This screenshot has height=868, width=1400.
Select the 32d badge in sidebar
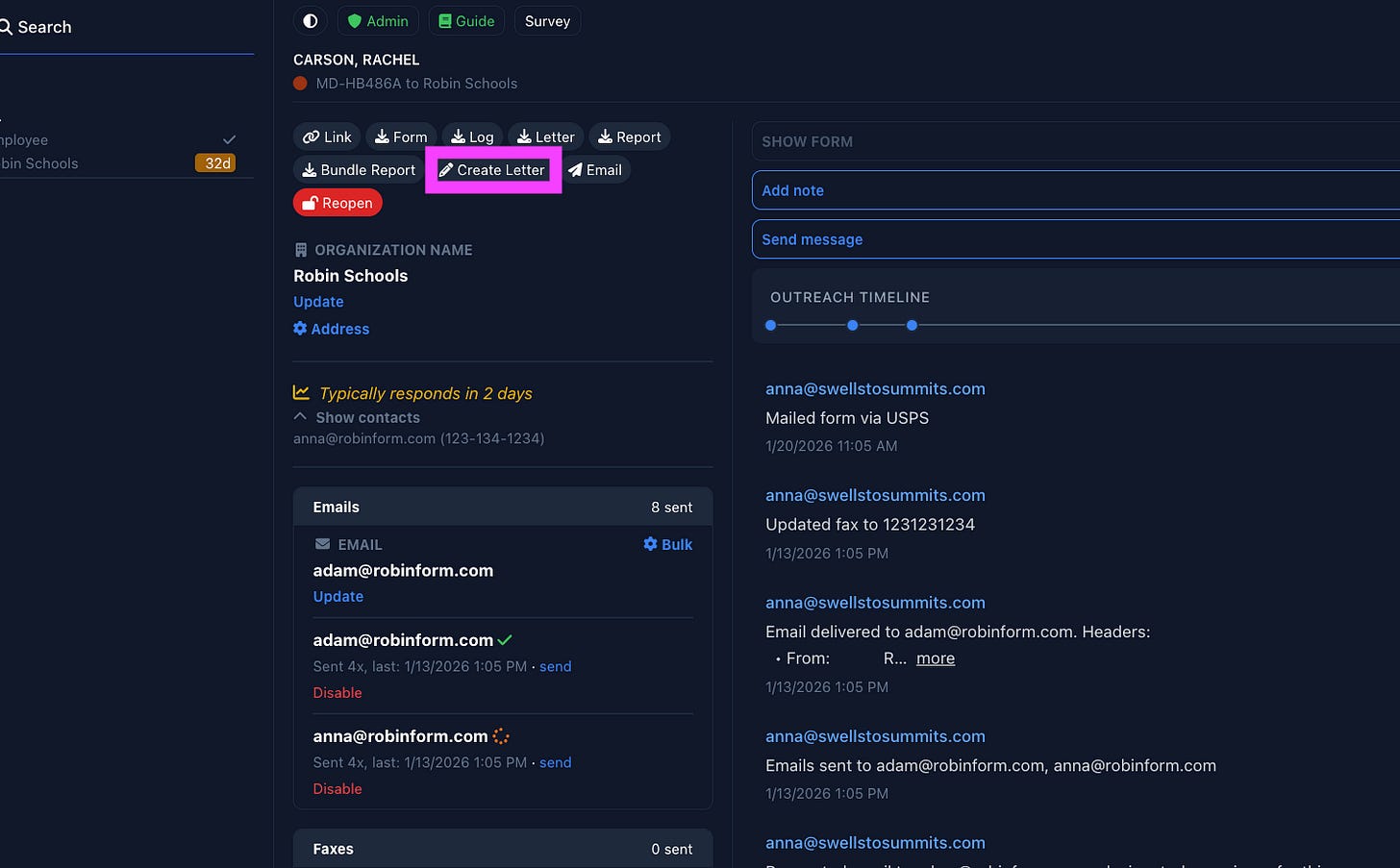[x=215, y=163]
